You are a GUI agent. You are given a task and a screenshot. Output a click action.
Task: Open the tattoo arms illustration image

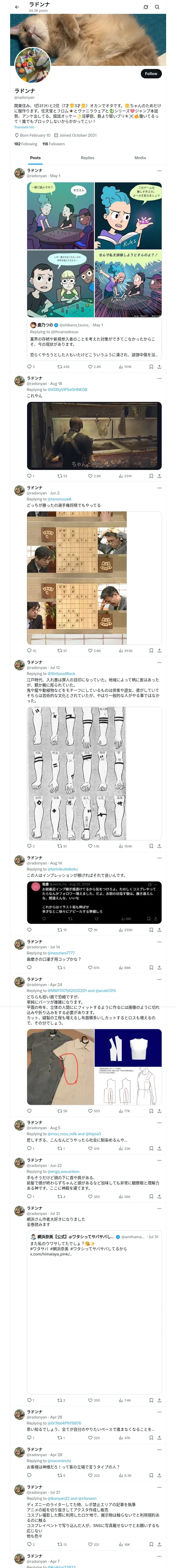pos(94,774)
